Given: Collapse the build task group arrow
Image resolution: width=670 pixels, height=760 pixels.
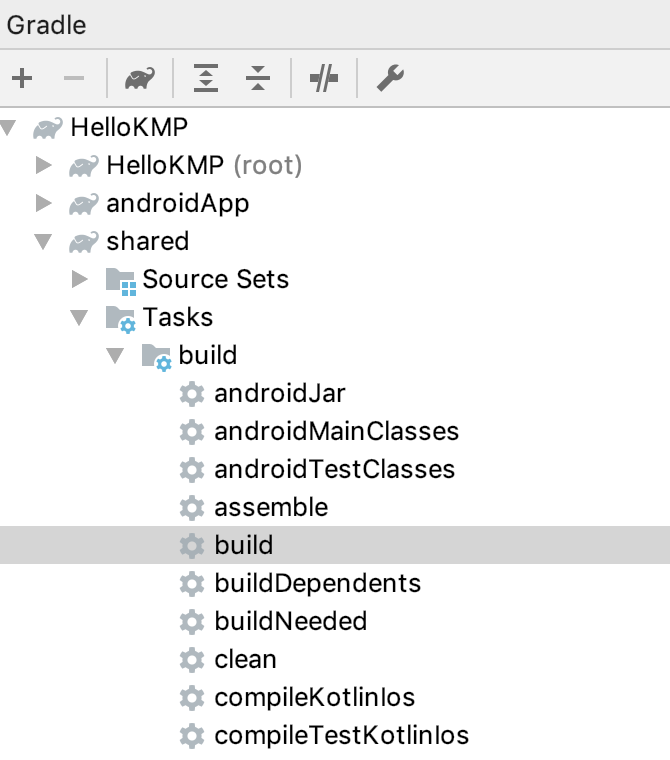Looking at the screenshot, I should pos(116,355).
